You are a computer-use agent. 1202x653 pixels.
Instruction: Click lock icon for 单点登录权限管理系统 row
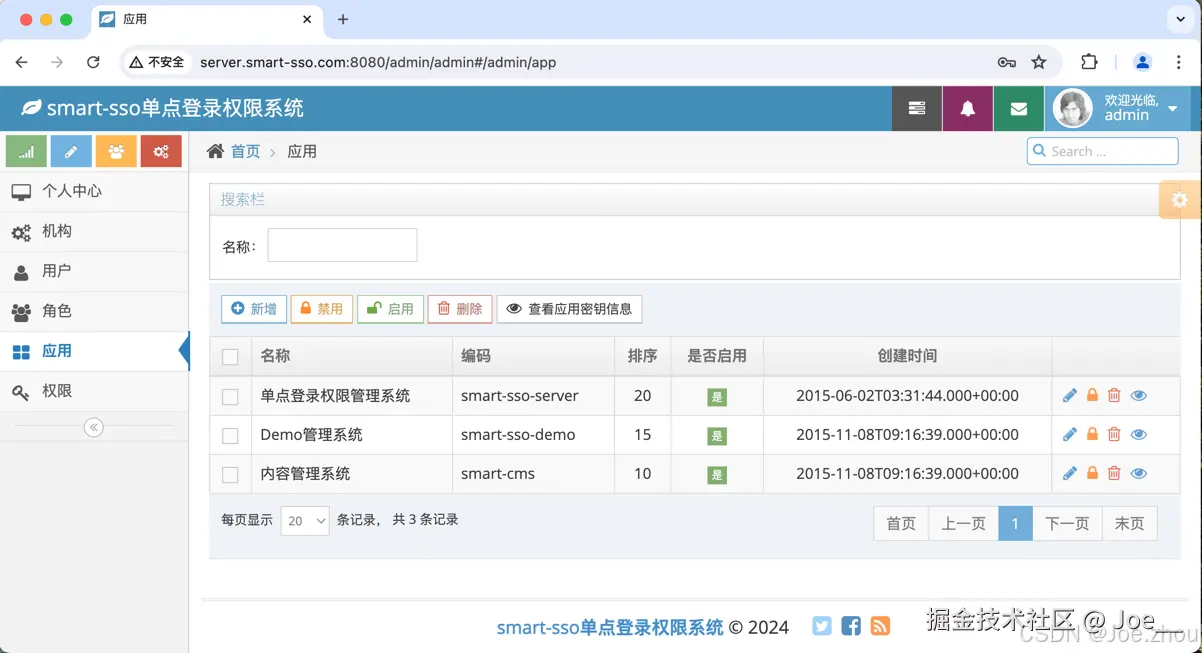(1092, 395)
